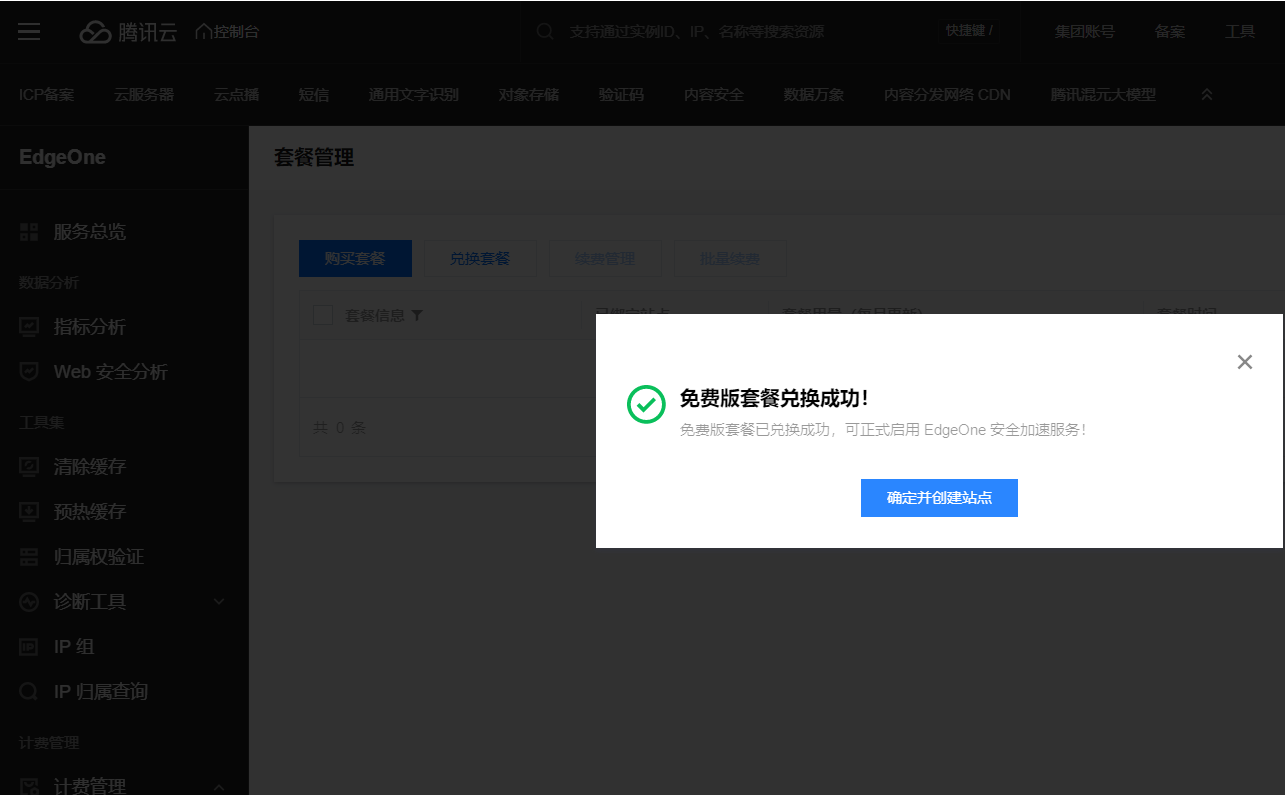The image size is (1285, 795).
Task: Open 腾讯混元大模型 shortcut
Action: [1103, 95]
